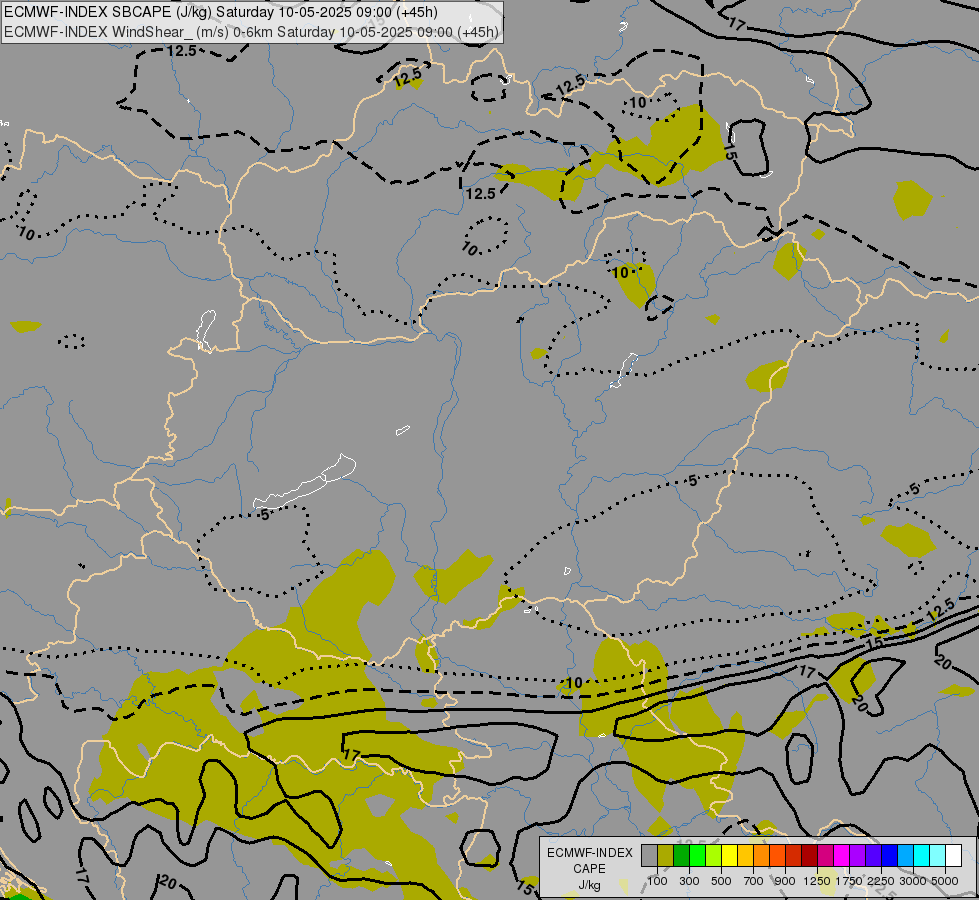
Task: Click the CAPE word in legend box
Action: click(589, 869)
